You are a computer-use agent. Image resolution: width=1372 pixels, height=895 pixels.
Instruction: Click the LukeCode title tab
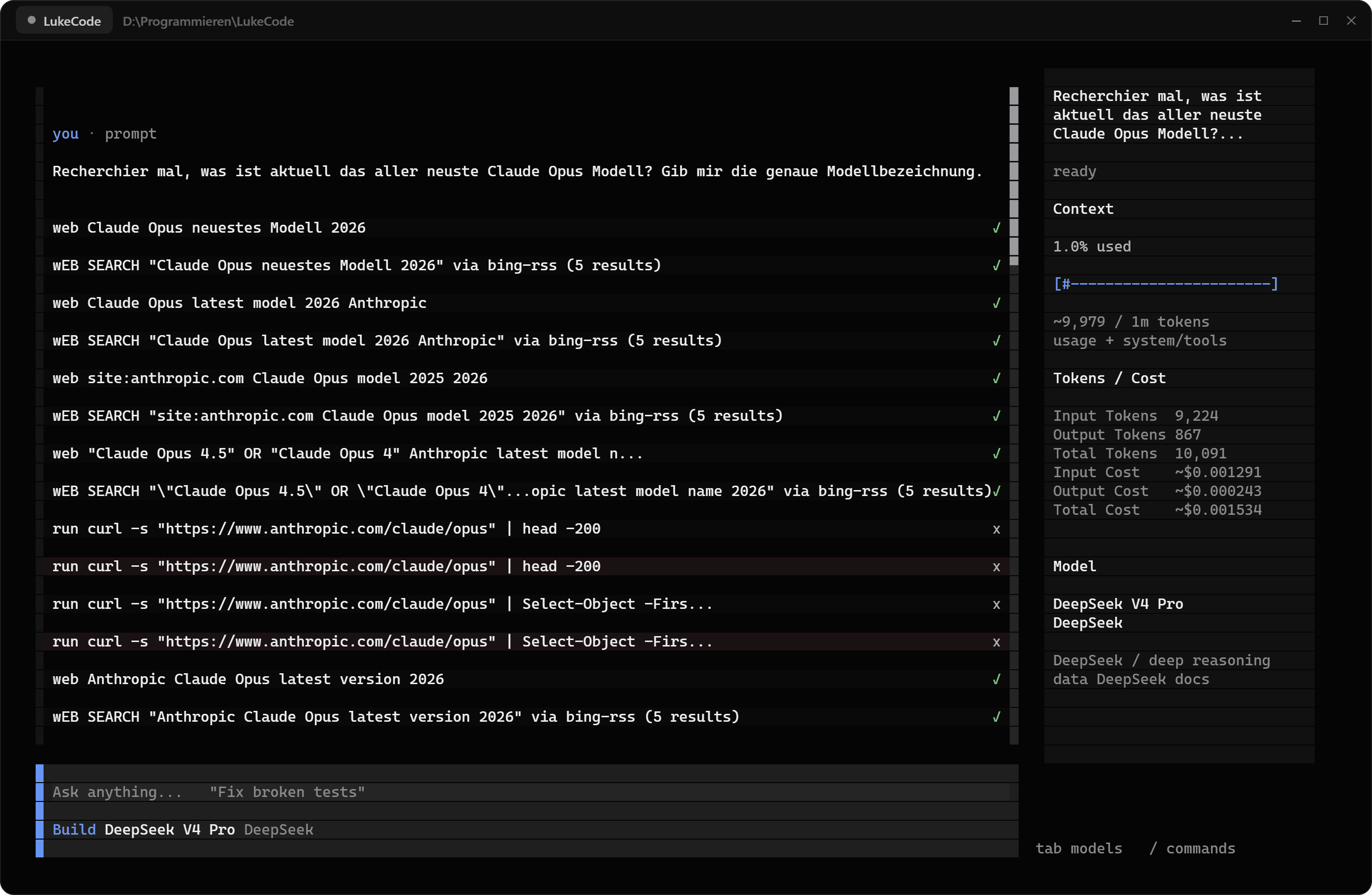64,21
